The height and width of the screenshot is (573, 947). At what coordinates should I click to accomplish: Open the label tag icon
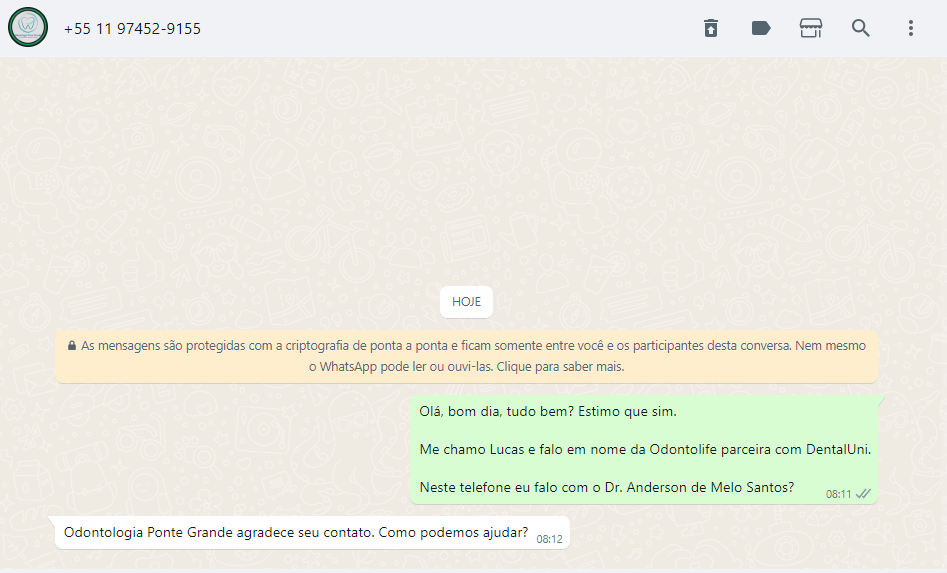click(x=761, y=28)
